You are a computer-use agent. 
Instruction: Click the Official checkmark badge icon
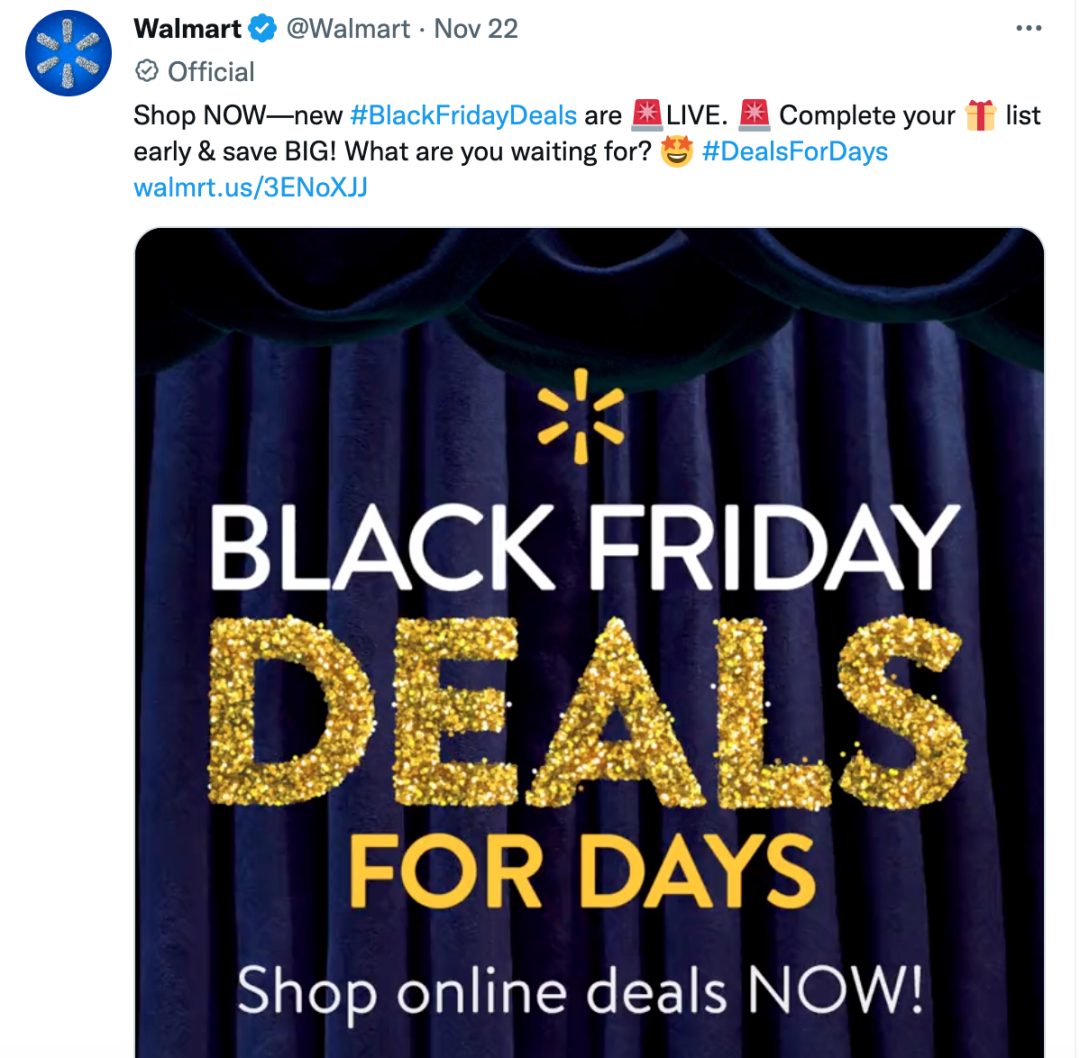click(x=147, y=71)
